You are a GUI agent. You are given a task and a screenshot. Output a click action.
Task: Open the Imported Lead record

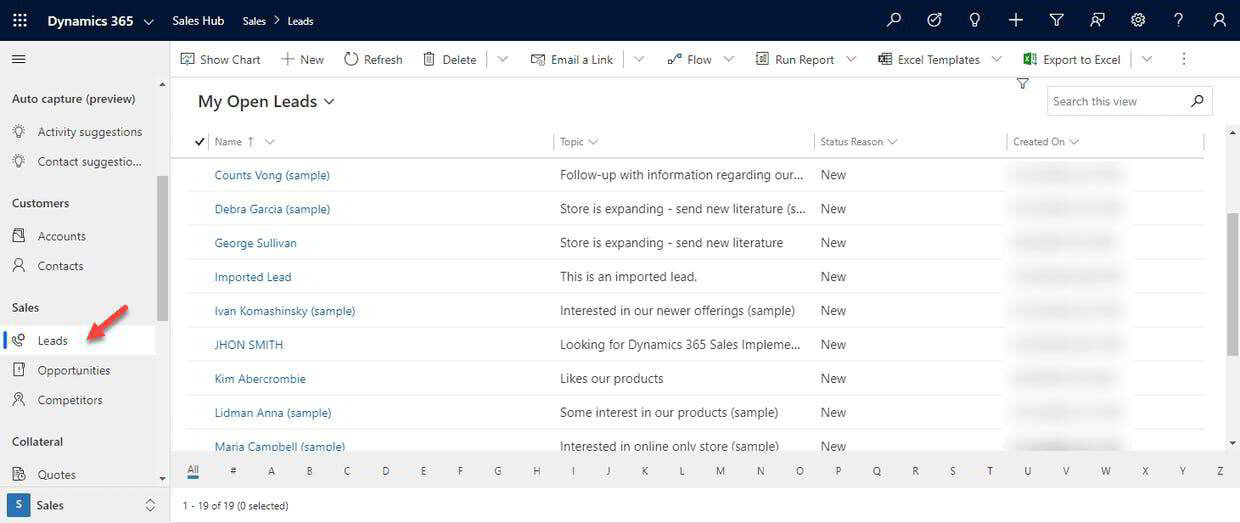tap(253, 277)
